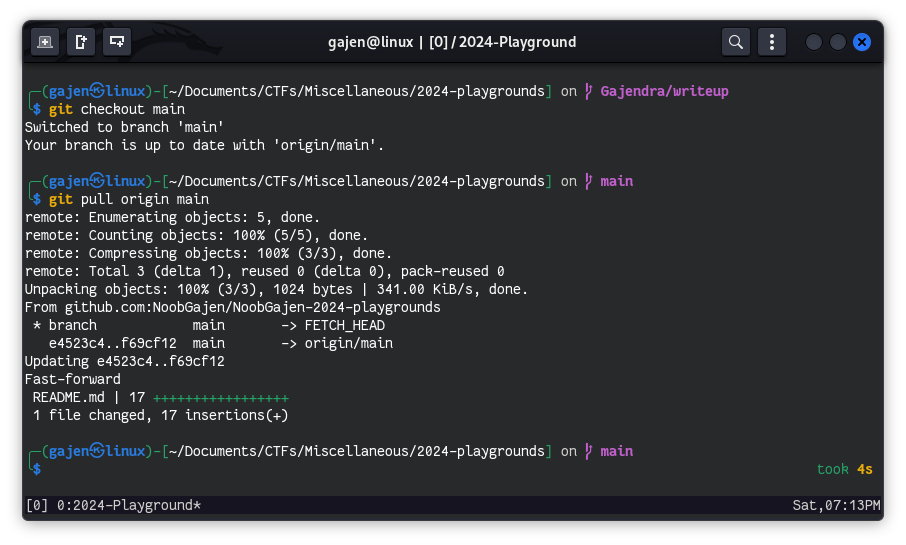
Task: Minimize the terminal window
Action: click(814, 42)
